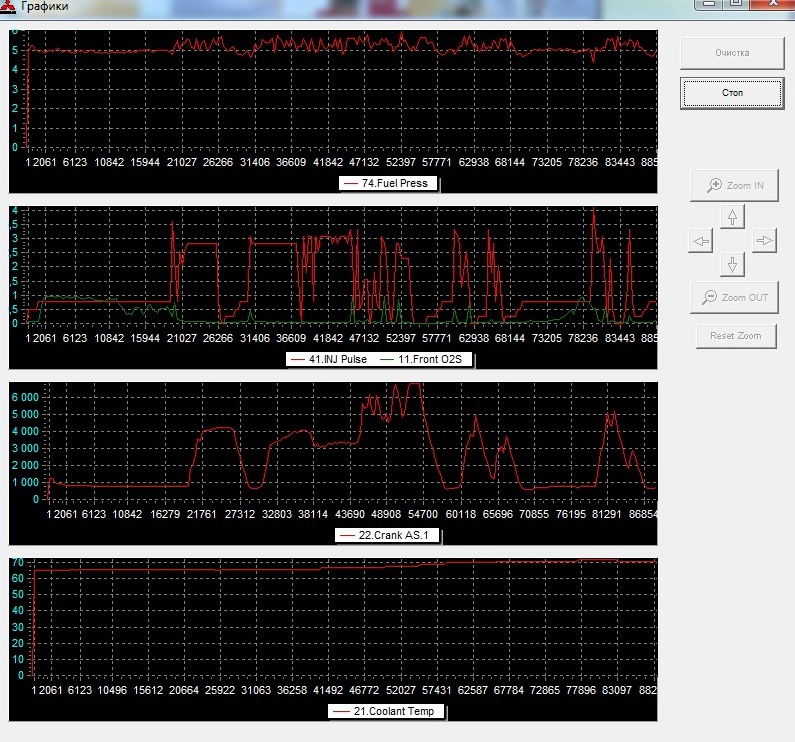The width and height of the screenshot is (795, 742).
Task: Select the 41.INJ Pulse legend entry
Action: pos(332,359)
